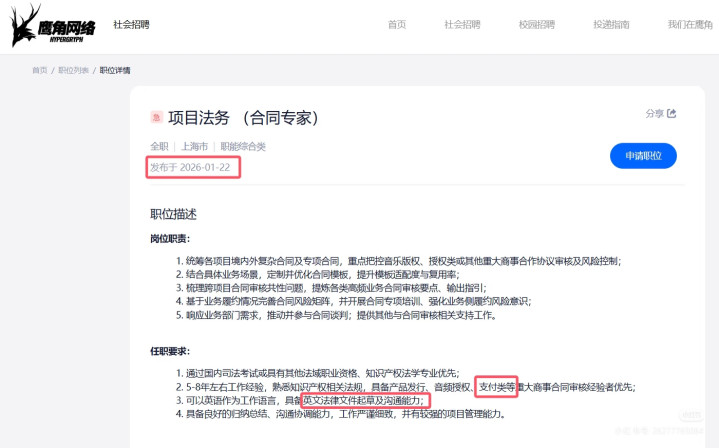Click duty item 3 starting with 梳理跨项目合同审核
719x448 pixels.
331,288
